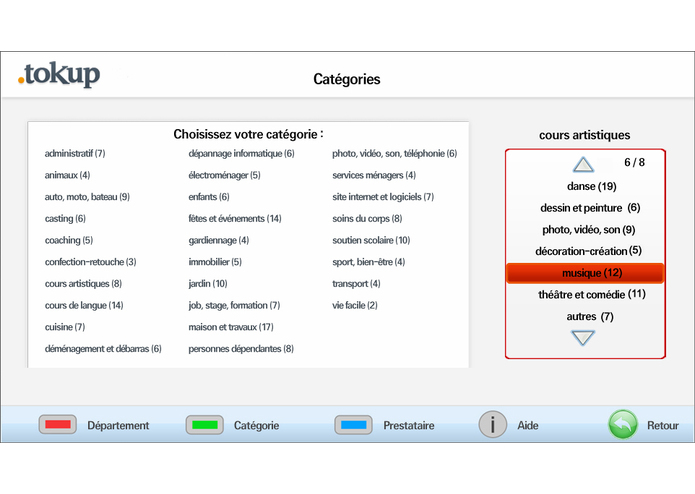
Task: Click the Catégories page title
Action: pos(347,79)
